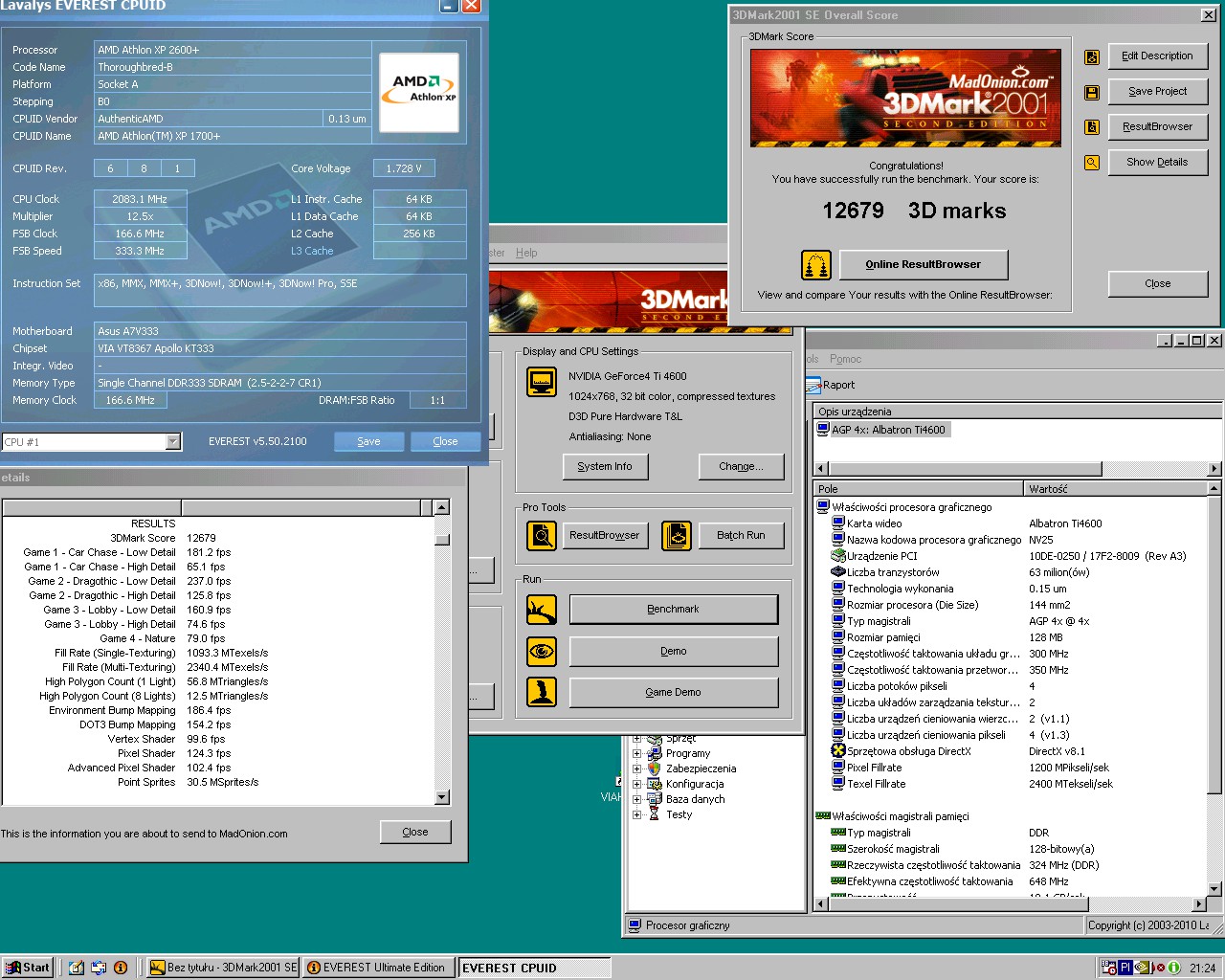Image resolution: width=1225 pixels, height=980 pixels.
Task: Expand the Programy tree node
Action: pos(636,753)
